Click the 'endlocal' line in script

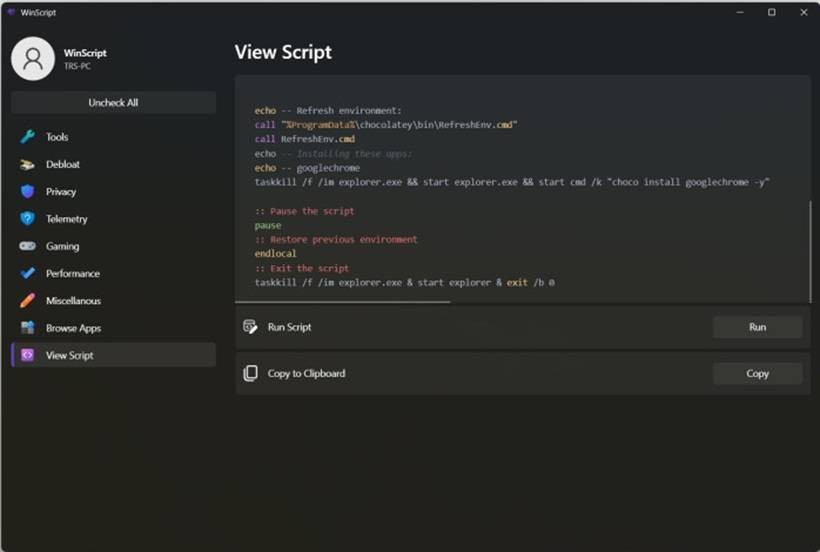point(276,254)
